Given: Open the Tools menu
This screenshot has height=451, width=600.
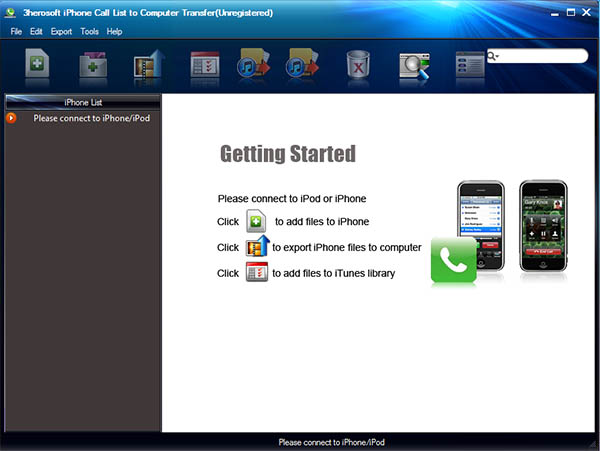Looking at the screenshot, I should click(x=89, y=32).
